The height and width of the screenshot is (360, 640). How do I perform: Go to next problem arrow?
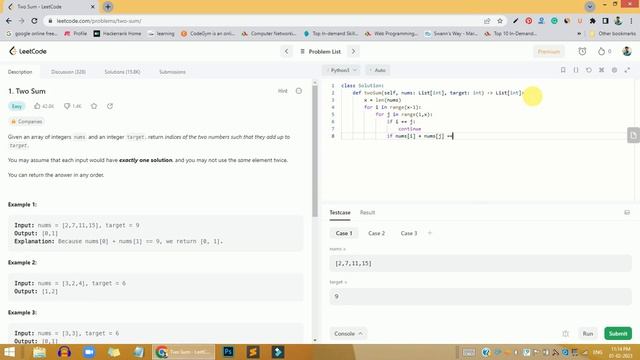coord(353,51)
